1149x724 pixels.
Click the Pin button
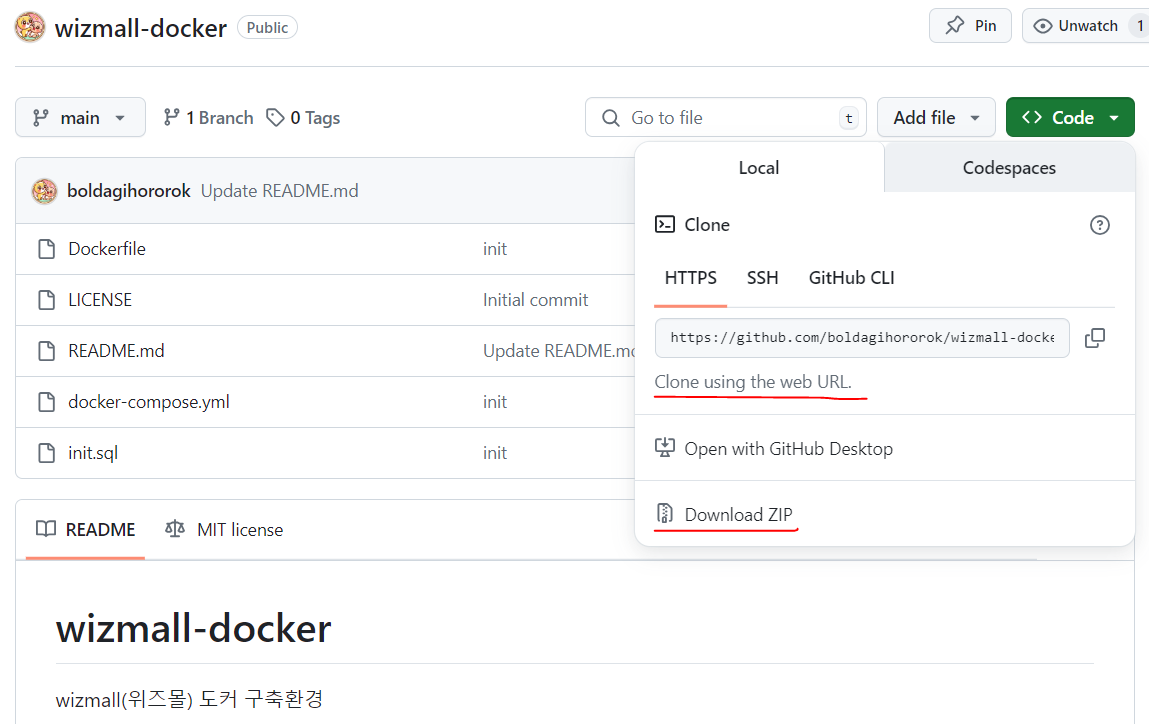tap(970, 26)
